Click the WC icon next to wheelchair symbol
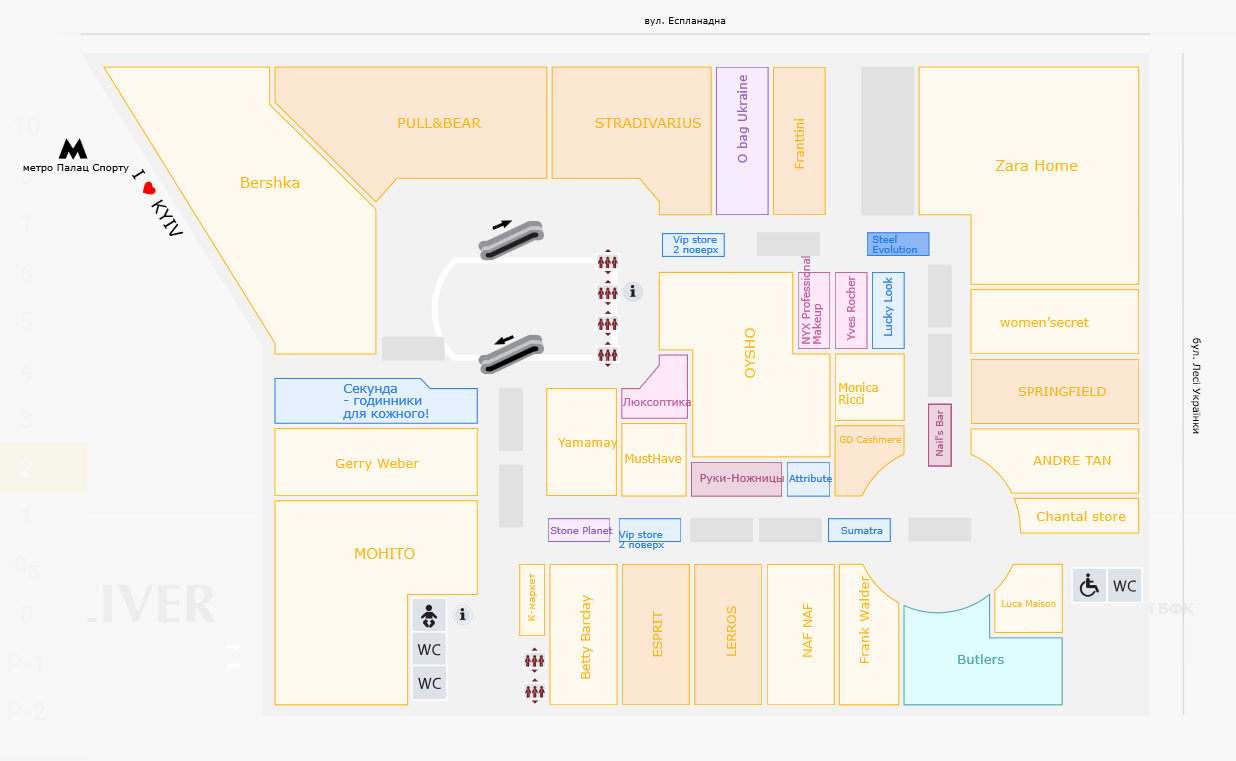Image resolution: width=1236 pixels, height=761 pixels. click(x=1125, y=586)
